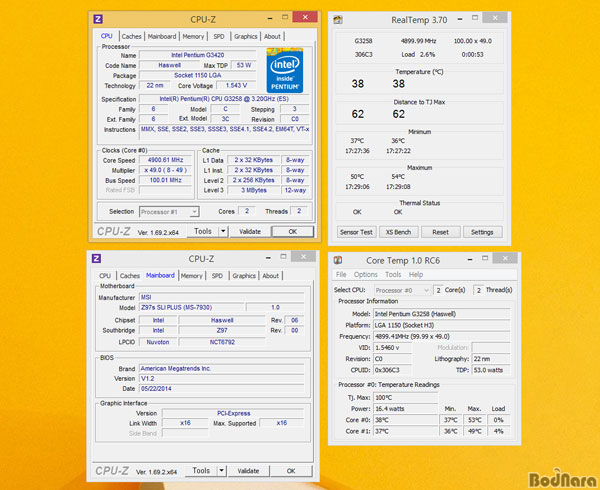Open Select CPU dropdown in Core Temp

click(x=402, y=290)
